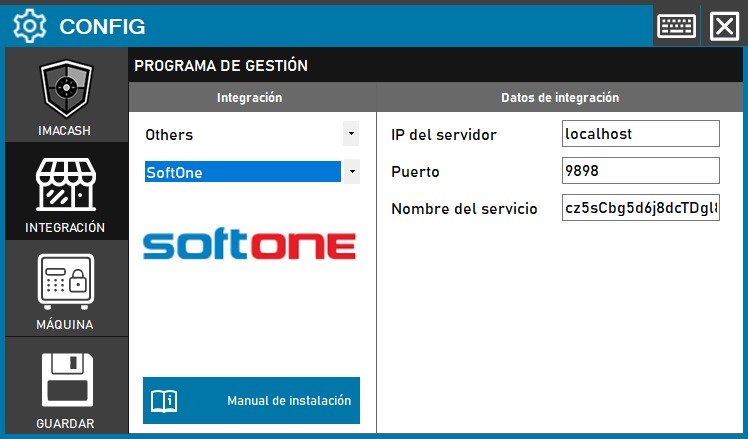The height and width of the screenshot is (439, 748).
Task: Click the Integración column header
Action: pos(250,98)
